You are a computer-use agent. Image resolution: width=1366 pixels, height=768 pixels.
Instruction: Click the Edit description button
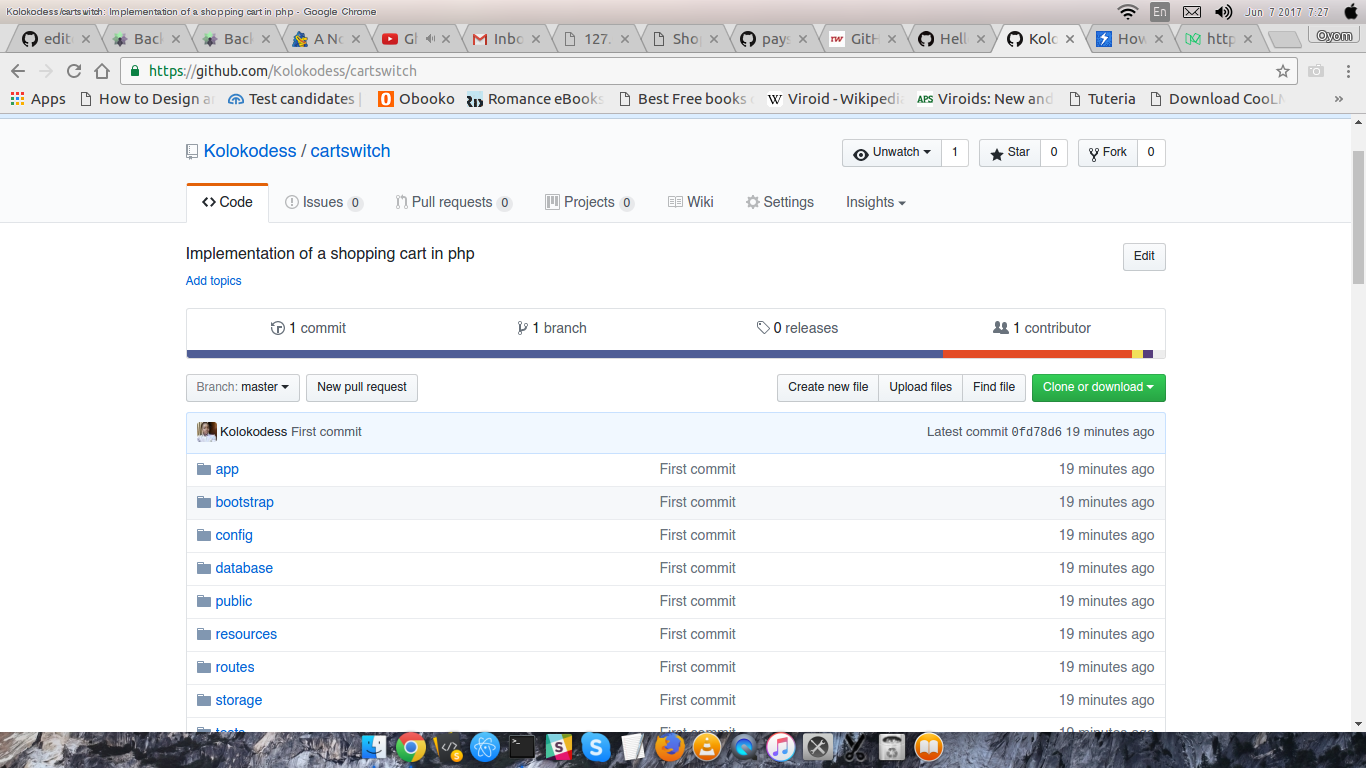1144,256
